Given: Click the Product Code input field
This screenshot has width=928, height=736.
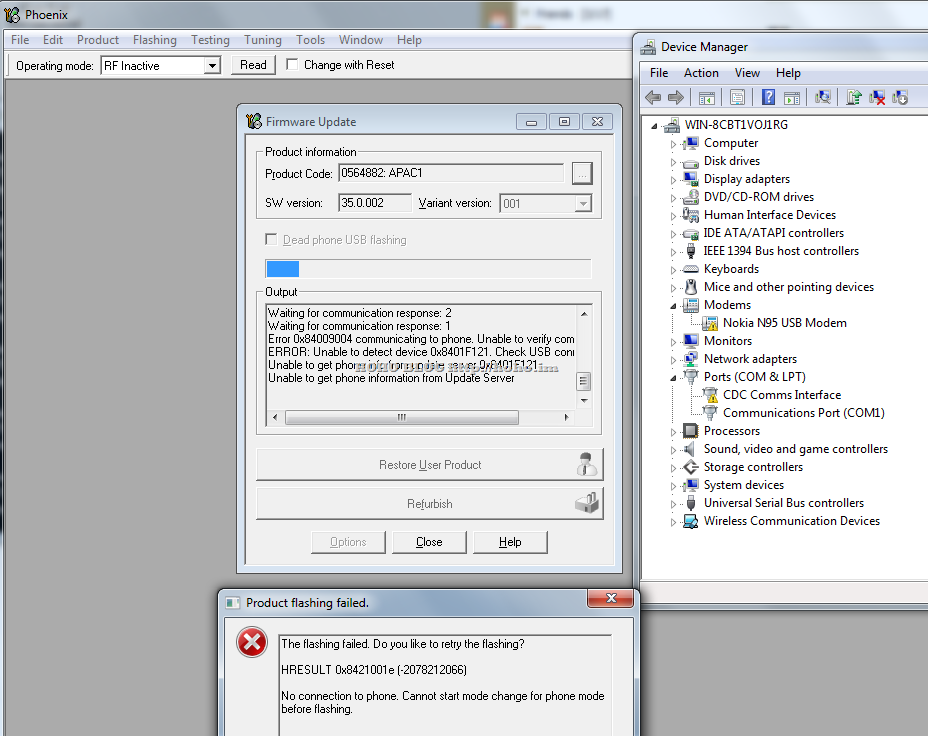Looking at the screenshot, I should tap(451, 173).
